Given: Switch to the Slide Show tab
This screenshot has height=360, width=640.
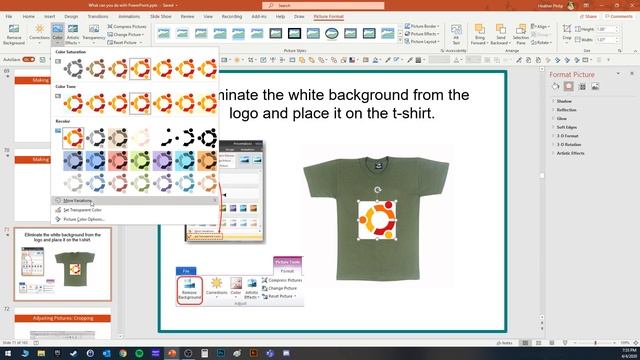Looking at the screenshot, I should tap(161, 17).
